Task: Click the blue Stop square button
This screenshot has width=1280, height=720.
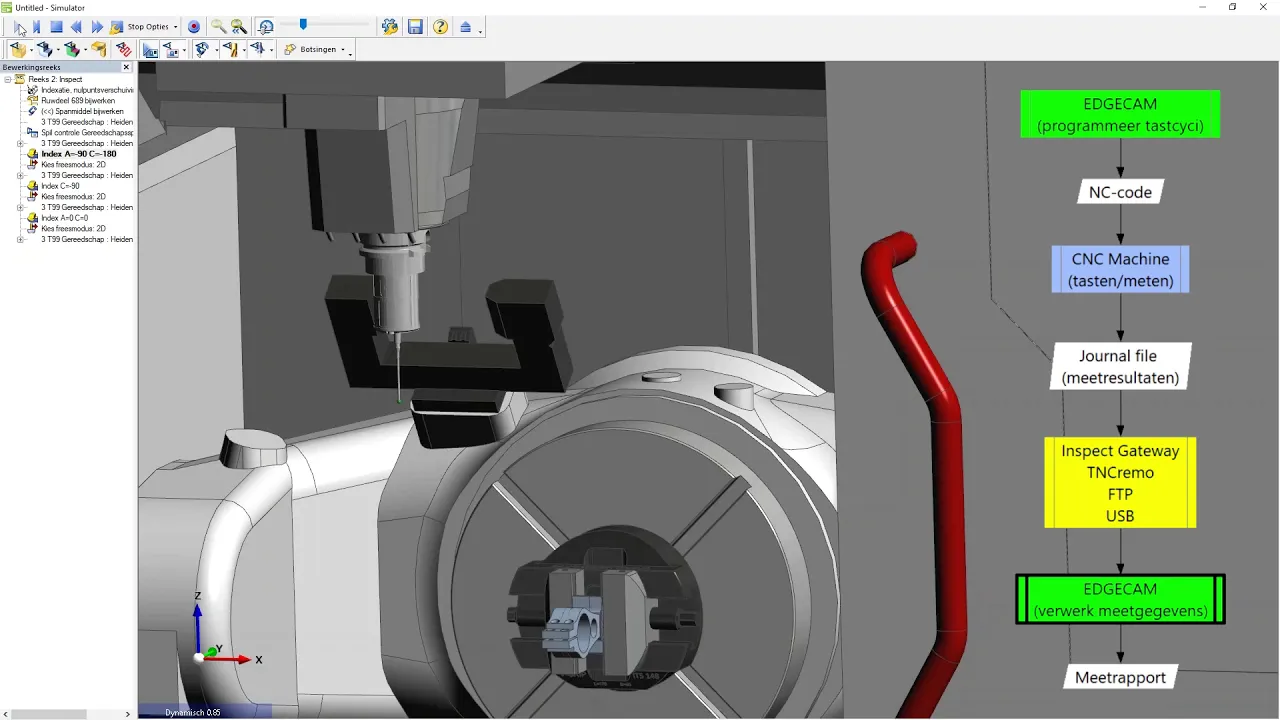Action: pyautogui.click(x=56, y=27)
